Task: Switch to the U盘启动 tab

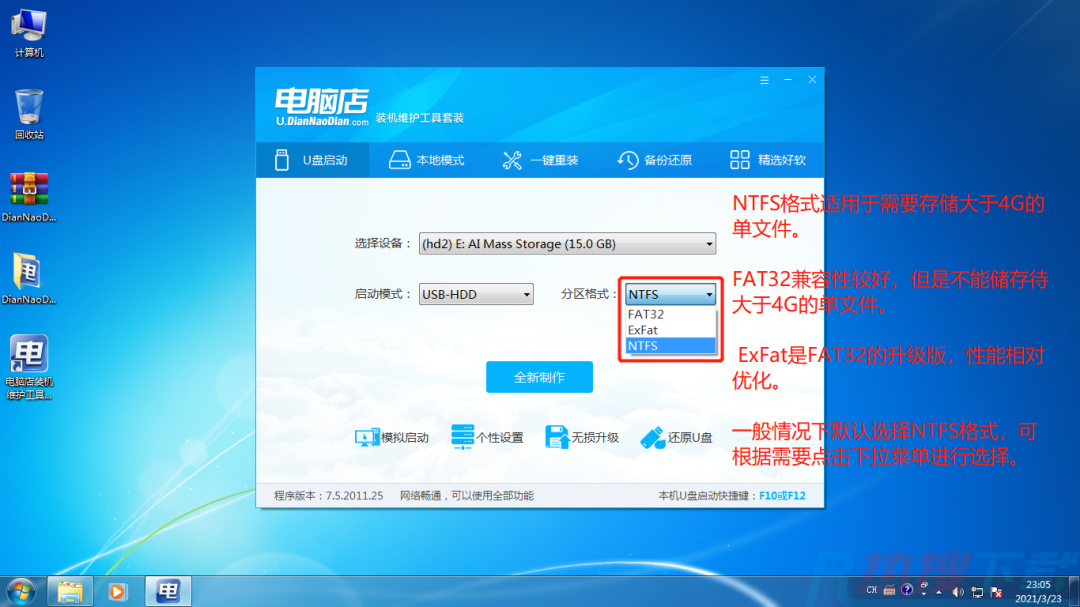Action: click(312, 160)
